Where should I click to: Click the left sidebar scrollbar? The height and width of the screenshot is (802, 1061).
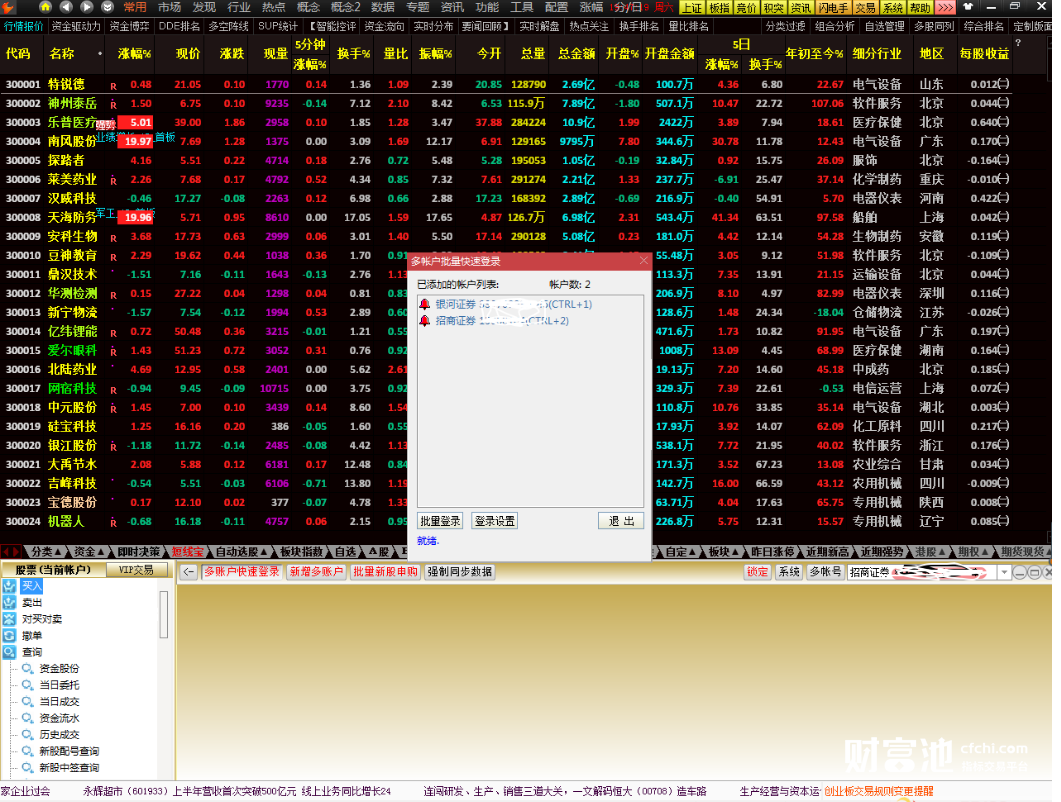point(164,614)
